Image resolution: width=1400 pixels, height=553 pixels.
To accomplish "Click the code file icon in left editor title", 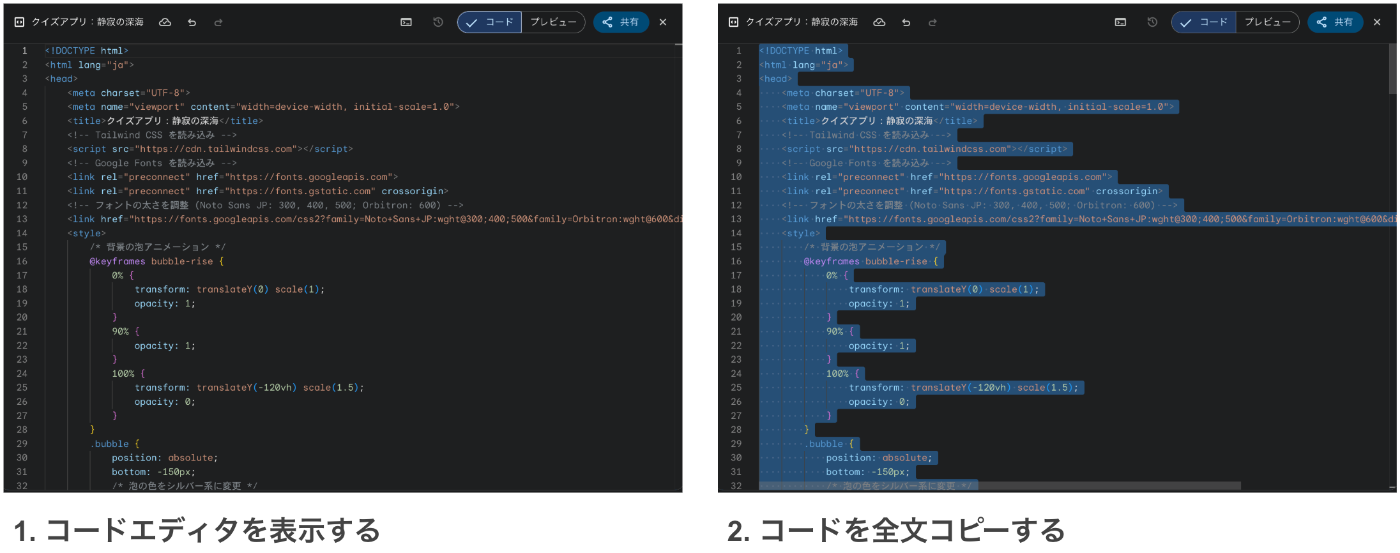I will (19, 22).
